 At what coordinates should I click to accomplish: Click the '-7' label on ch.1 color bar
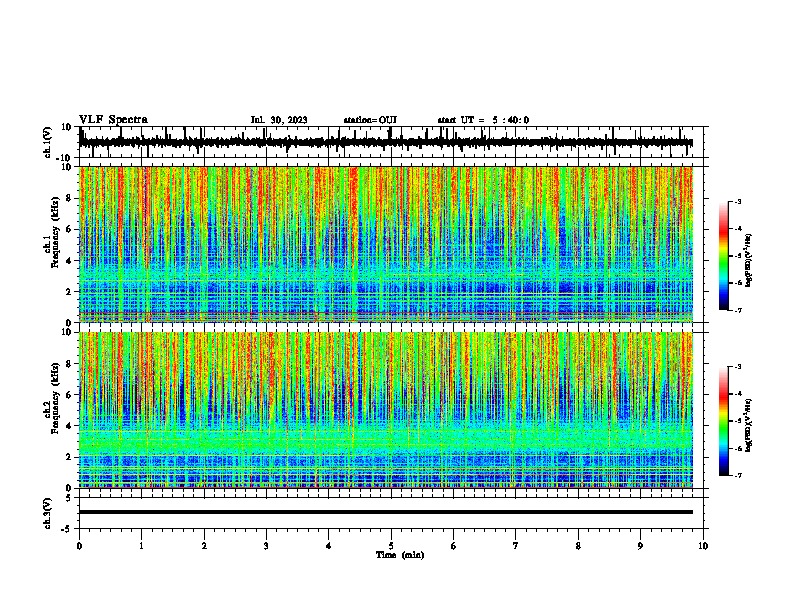(738, 311)
